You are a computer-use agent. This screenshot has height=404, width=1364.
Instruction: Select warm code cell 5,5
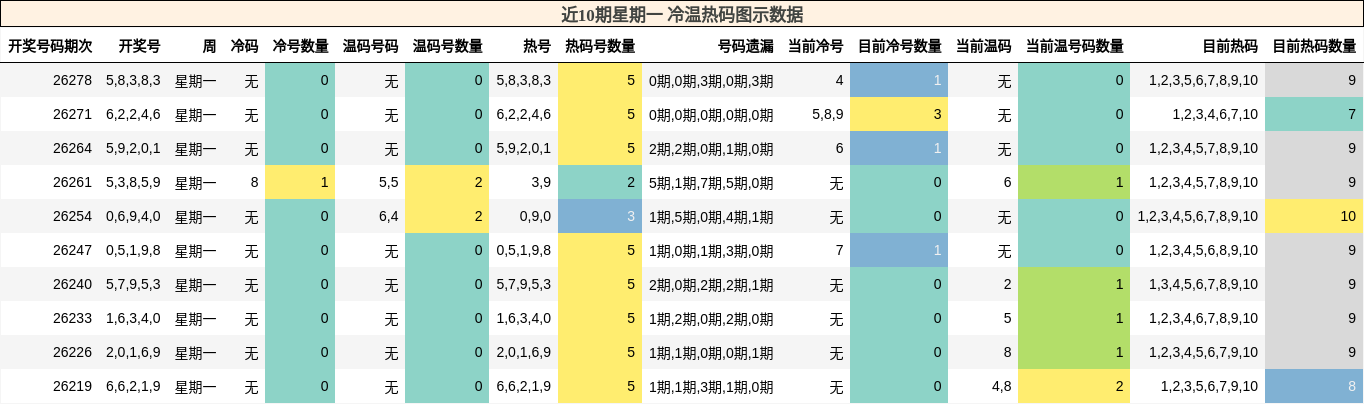(x=389, y=182)
